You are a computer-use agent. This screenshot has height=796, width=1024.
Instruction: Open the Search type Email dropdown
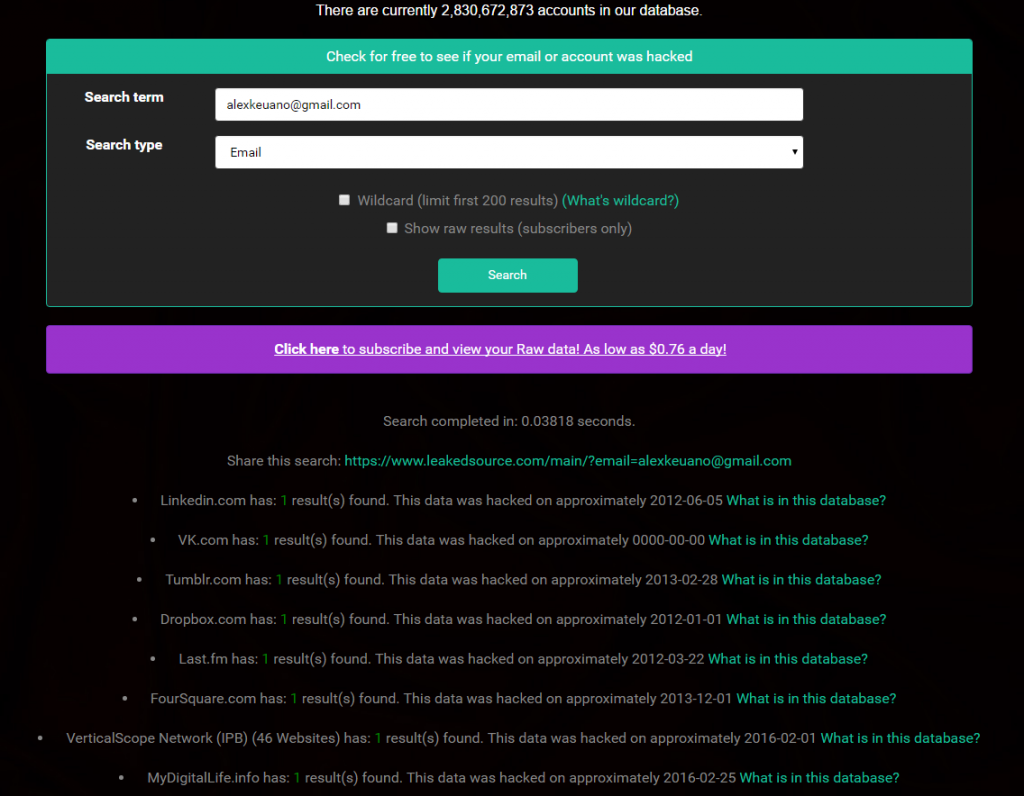pos(509,152)
